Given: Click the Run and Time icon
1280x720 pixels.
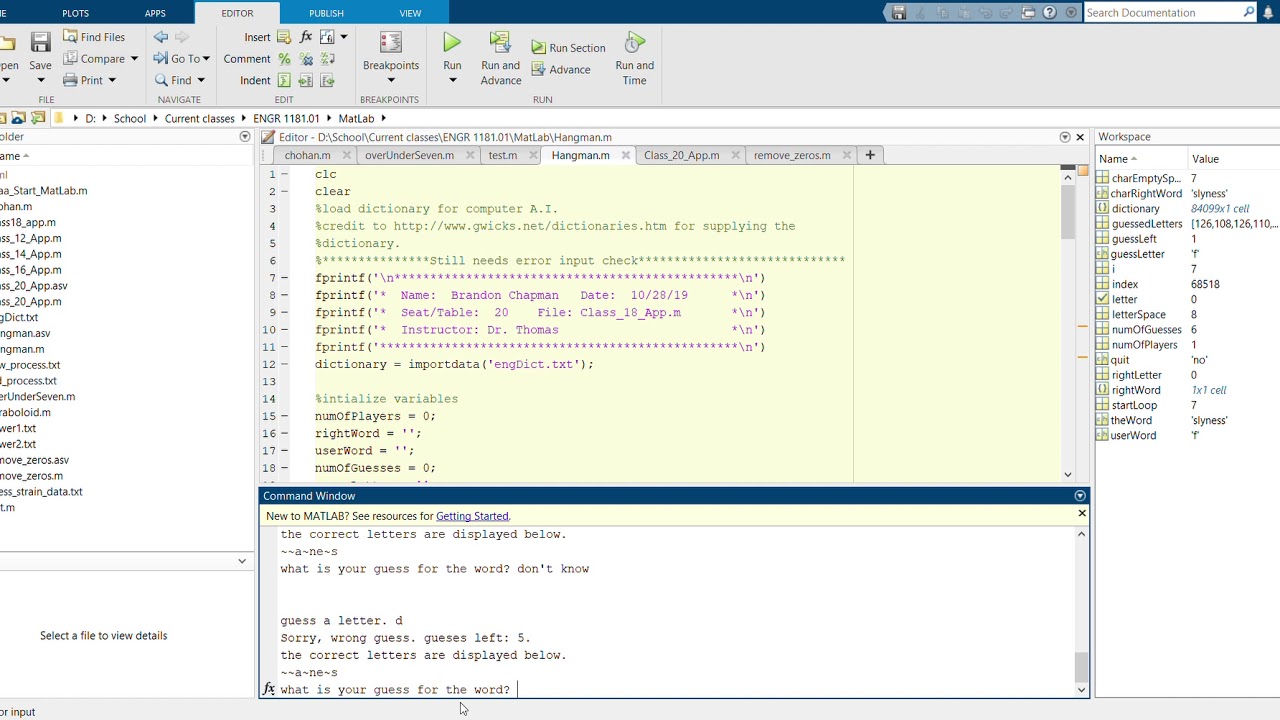Looking at the screenshot, I should coord(634,42).
